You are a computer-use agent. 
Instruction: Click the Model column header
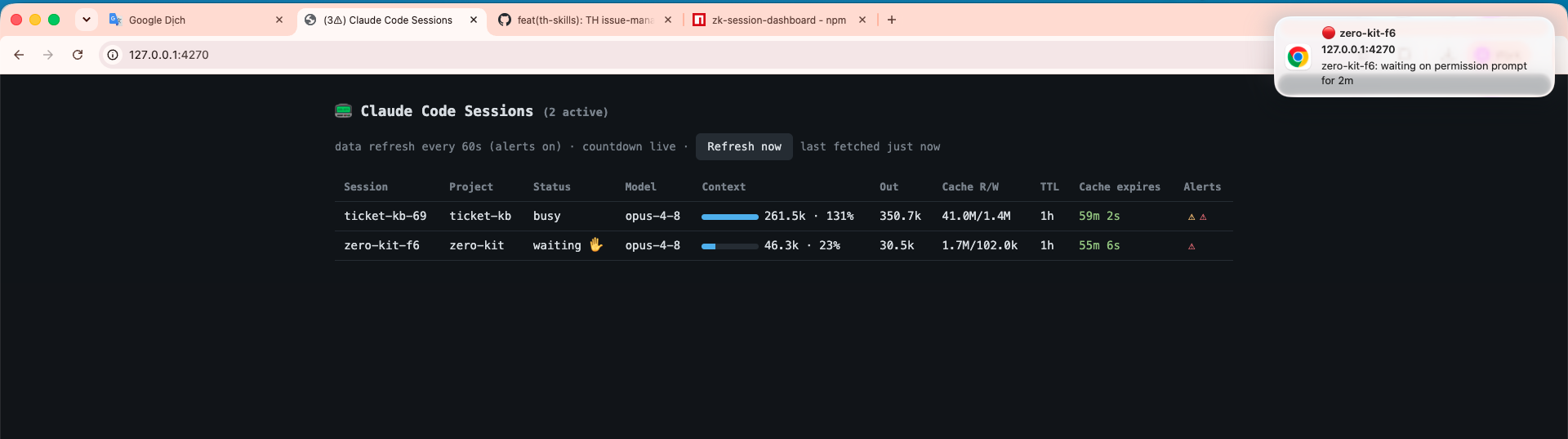click(641, 187)
